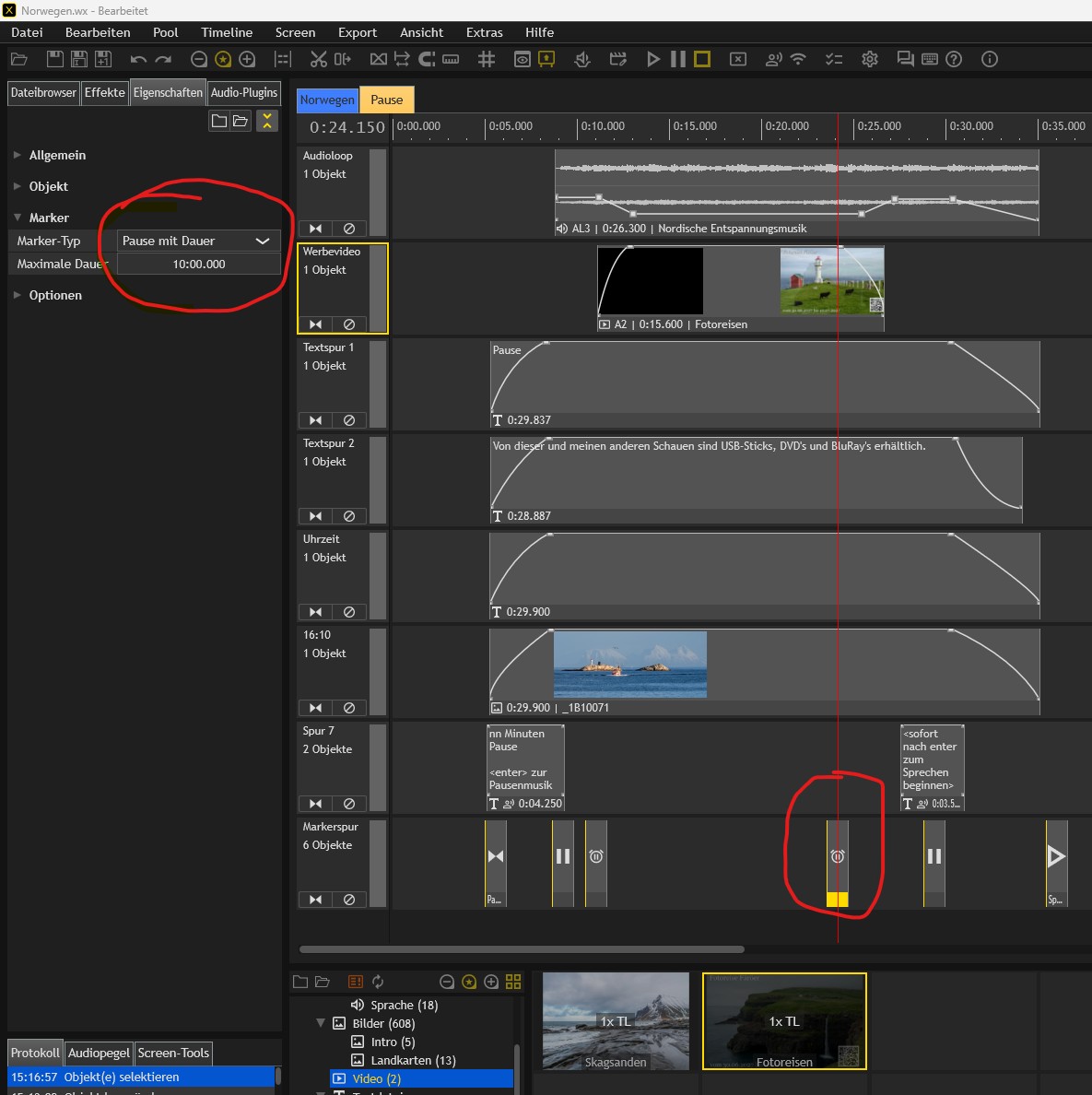The image size is (1092, 1095).
Task: Click the speaker voice icon in toolbar
Action: 774,59
